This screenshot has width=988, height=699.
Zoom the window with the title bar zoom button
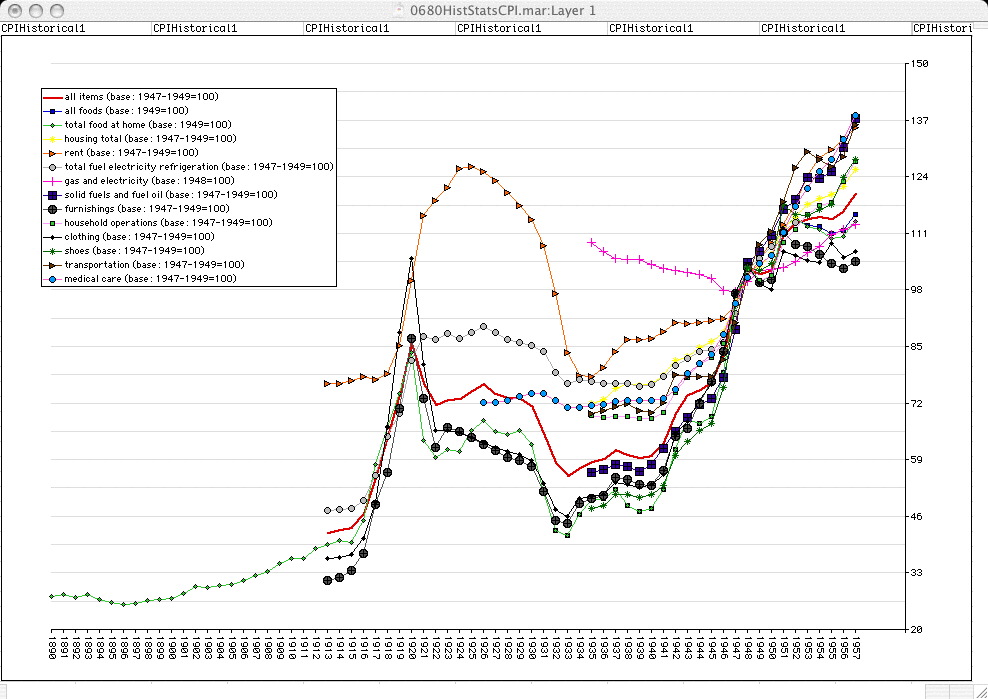click(x=55, y=10)
